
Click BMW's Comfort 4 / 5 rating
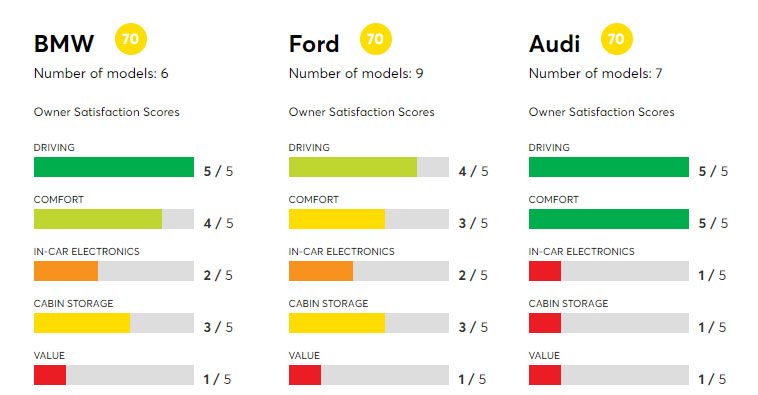(x=218, y=223)
